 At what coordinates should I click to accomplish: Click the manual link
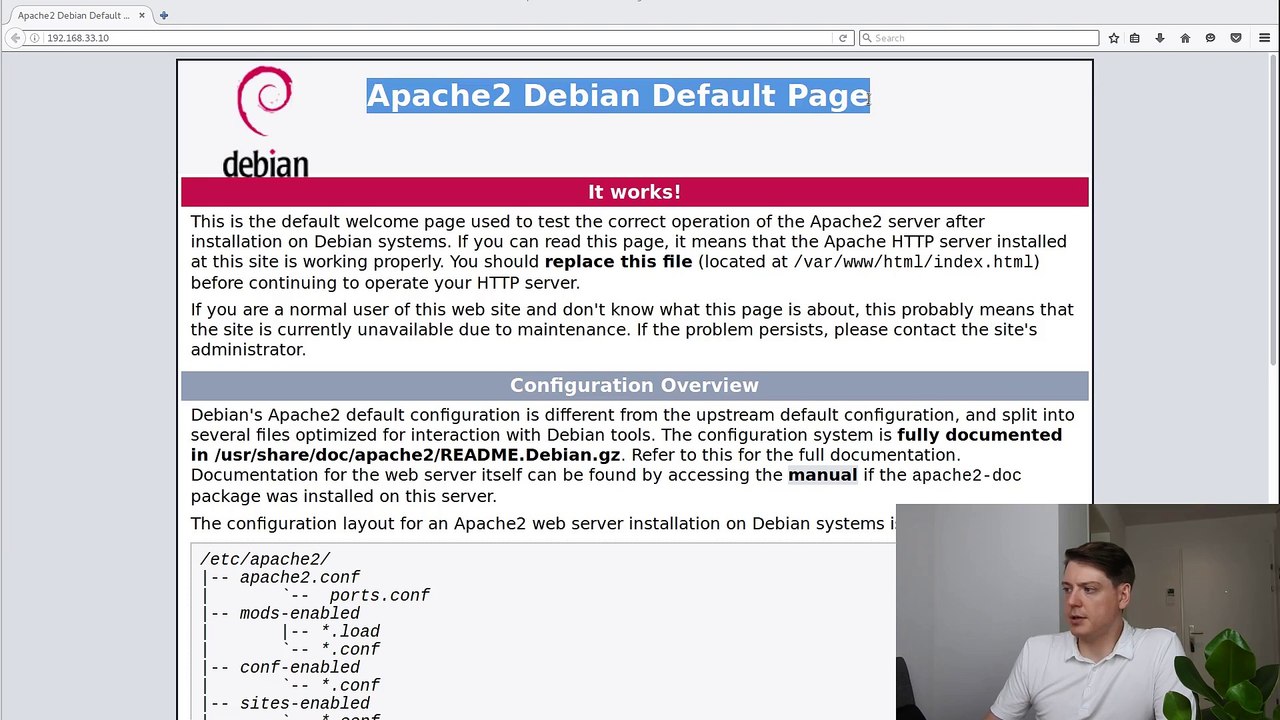point(822,475)
